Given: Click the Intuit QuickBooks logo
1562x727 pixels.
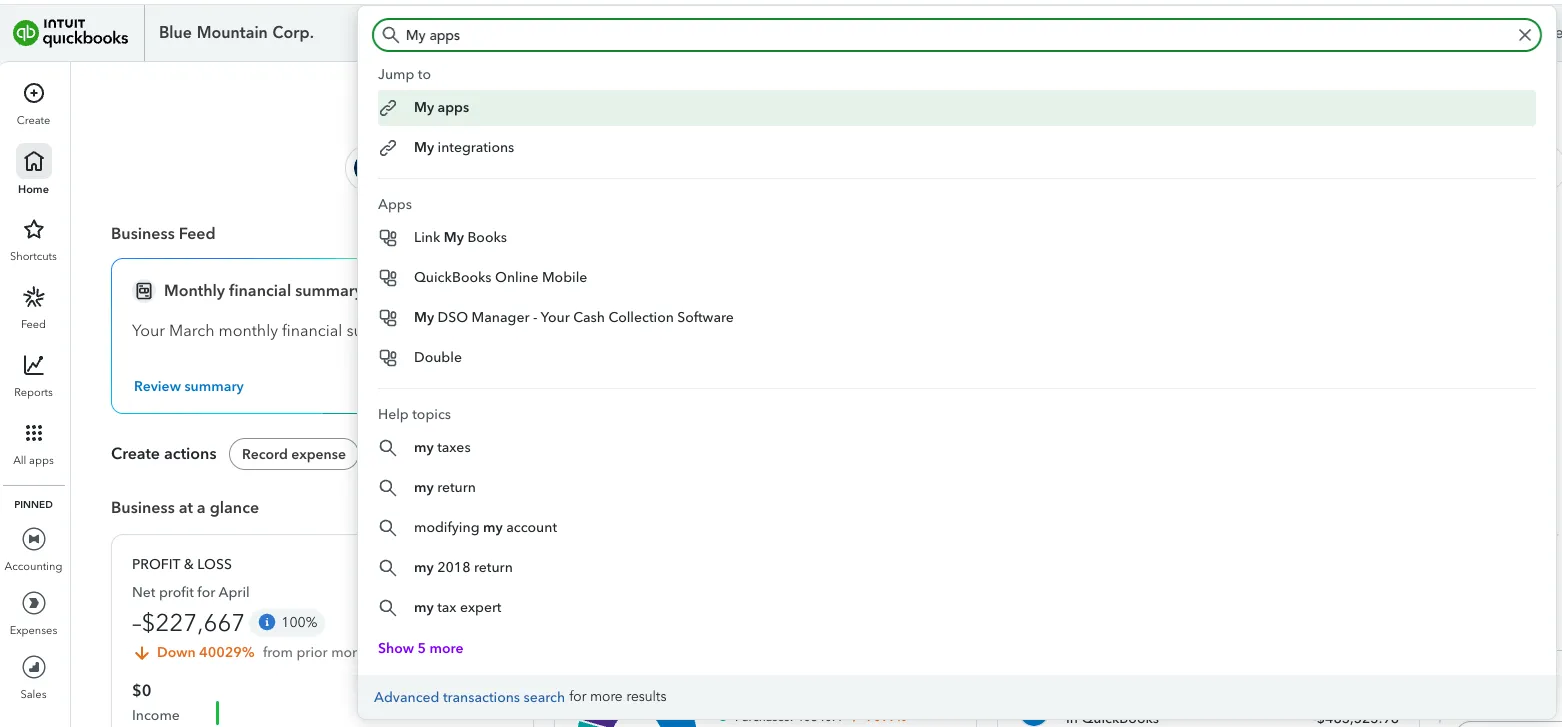Looking at the screenshot, I should [71, 33].
